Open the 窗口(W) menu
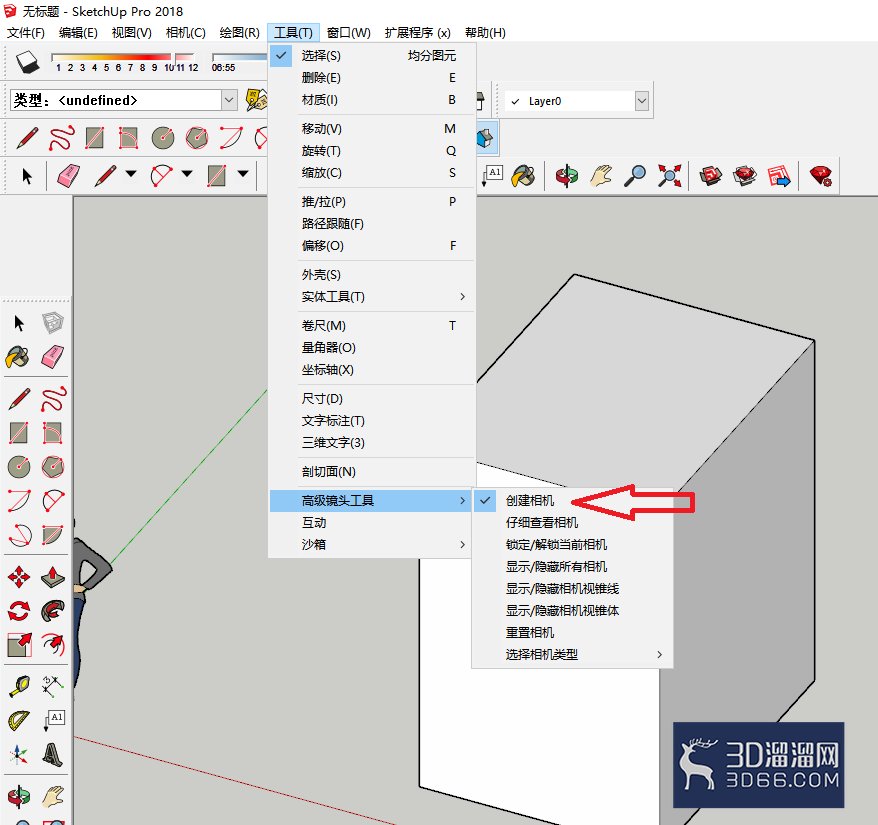This screenshot has width=878, height=825. [x=349, y=32]
